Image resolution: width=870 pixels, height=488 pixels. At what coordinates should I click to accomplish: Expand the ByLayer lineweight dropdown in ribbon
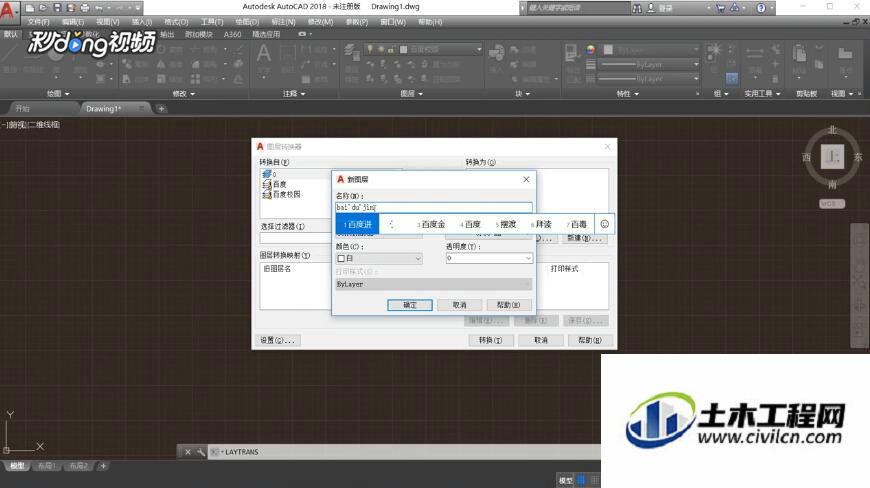pos(696,78)
